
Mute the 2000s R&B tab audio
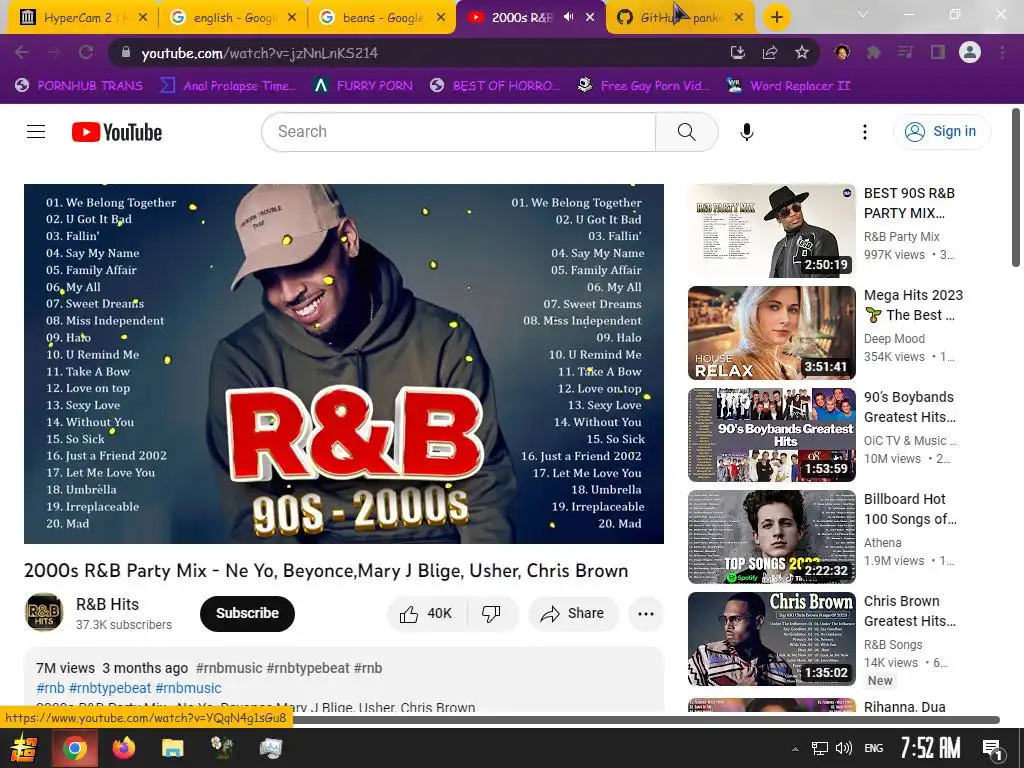click(569, 17)
